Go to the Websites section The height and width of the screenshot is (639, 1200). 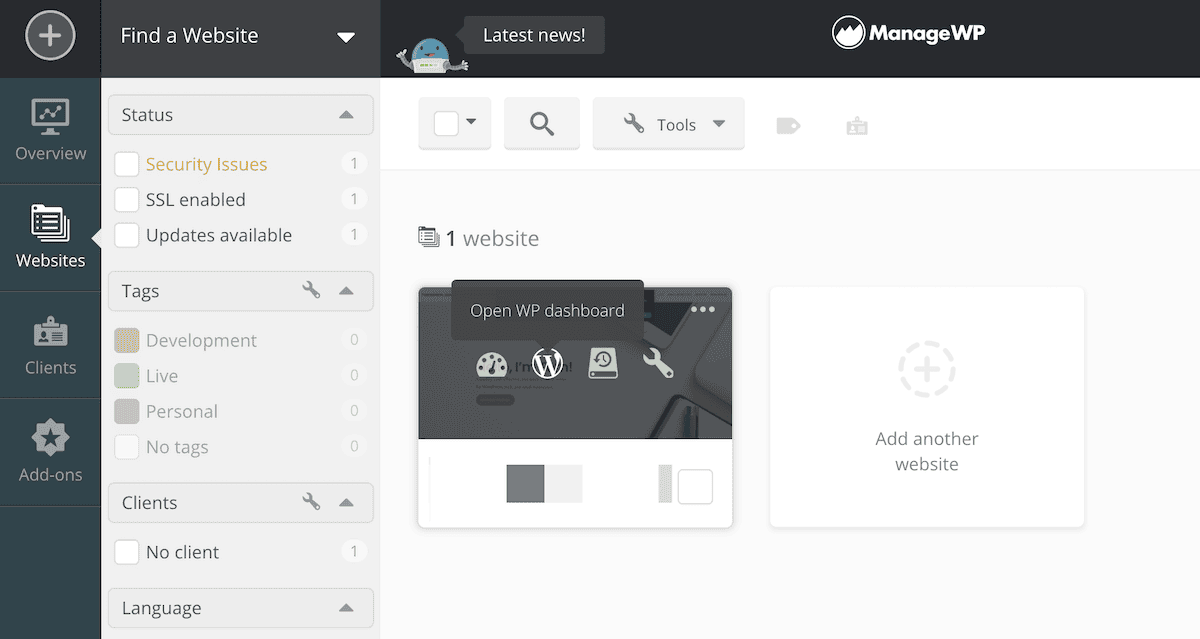point(50,238)
